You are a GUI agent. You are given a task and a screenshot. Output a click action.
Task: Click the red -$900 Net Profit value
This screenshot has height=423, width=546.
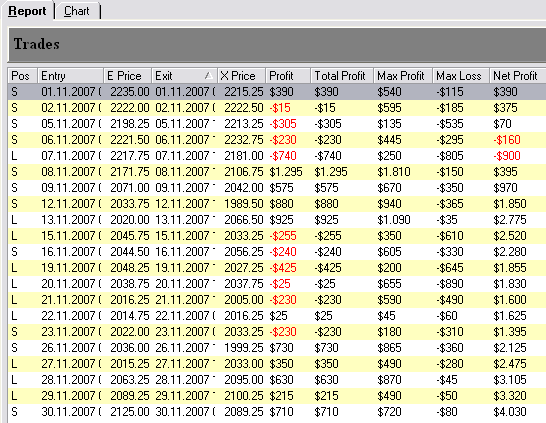tap(507, 156)
